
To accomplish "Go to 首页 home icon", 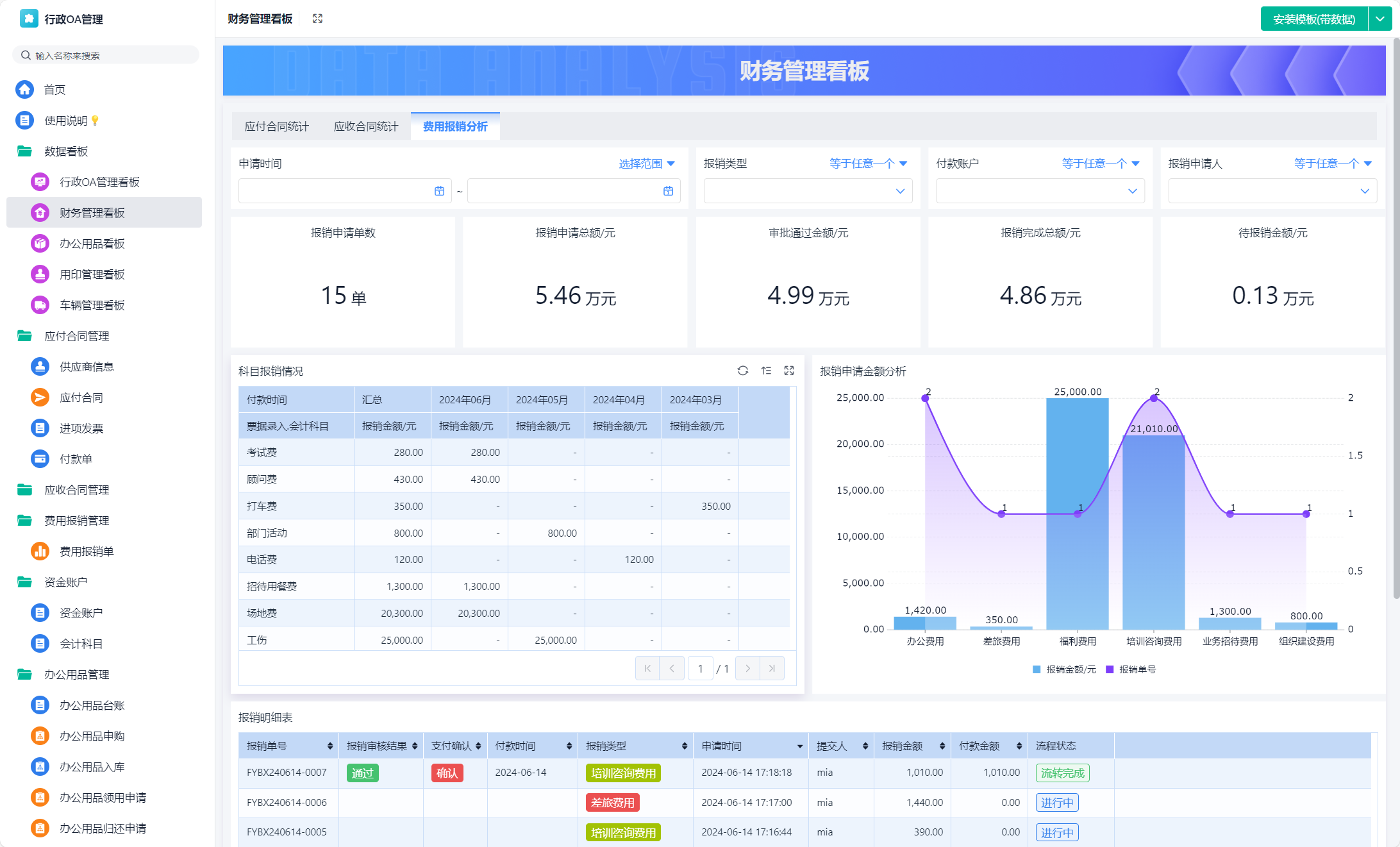I will point(25,90).
